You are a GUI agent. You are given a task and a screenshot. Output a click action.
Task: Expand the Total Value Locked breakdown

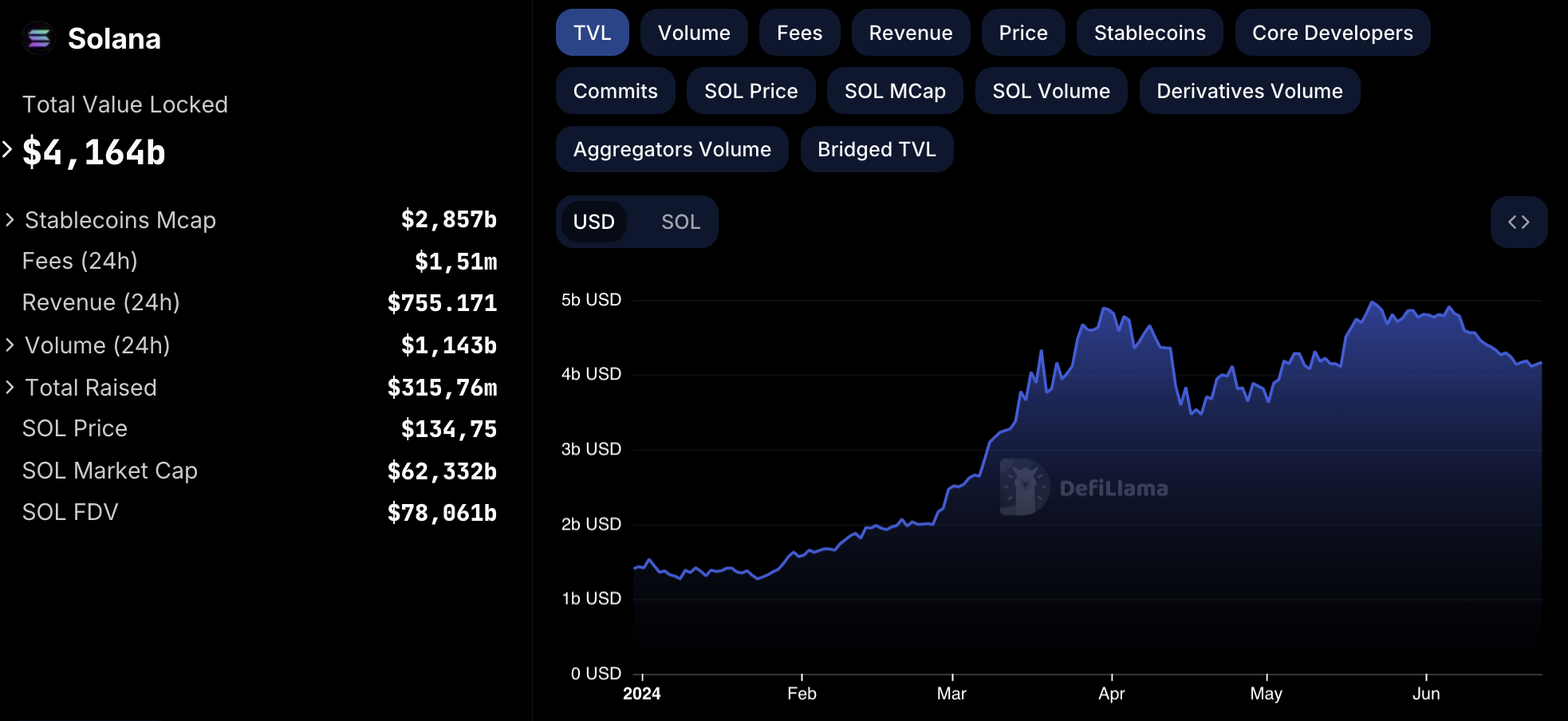click(x=7, y=149)
